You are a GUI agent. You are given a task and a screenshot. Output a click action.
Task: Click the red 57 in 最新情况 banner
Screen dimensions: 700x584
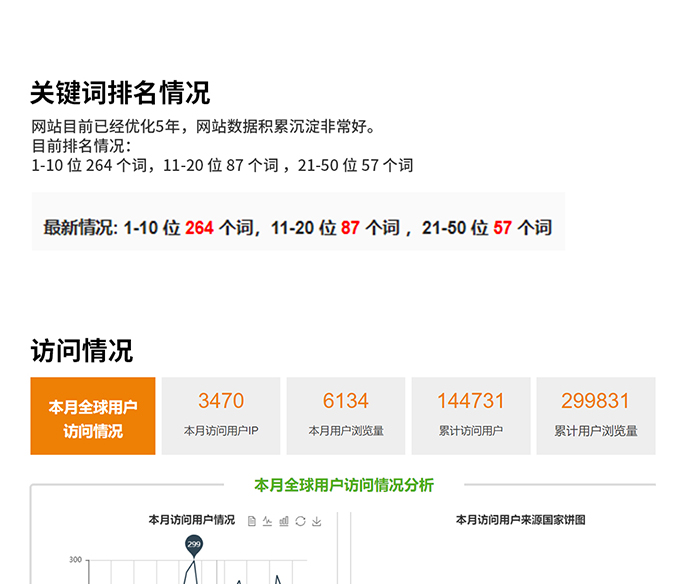pyautogui.click(x=503, y=228)
